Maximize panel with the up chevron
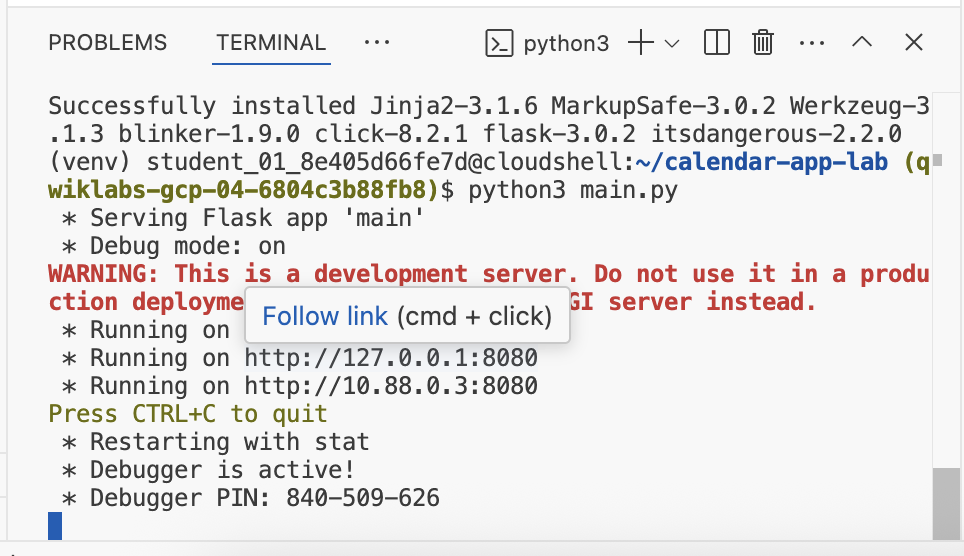 pyautogui.click(x=862, y=43)
